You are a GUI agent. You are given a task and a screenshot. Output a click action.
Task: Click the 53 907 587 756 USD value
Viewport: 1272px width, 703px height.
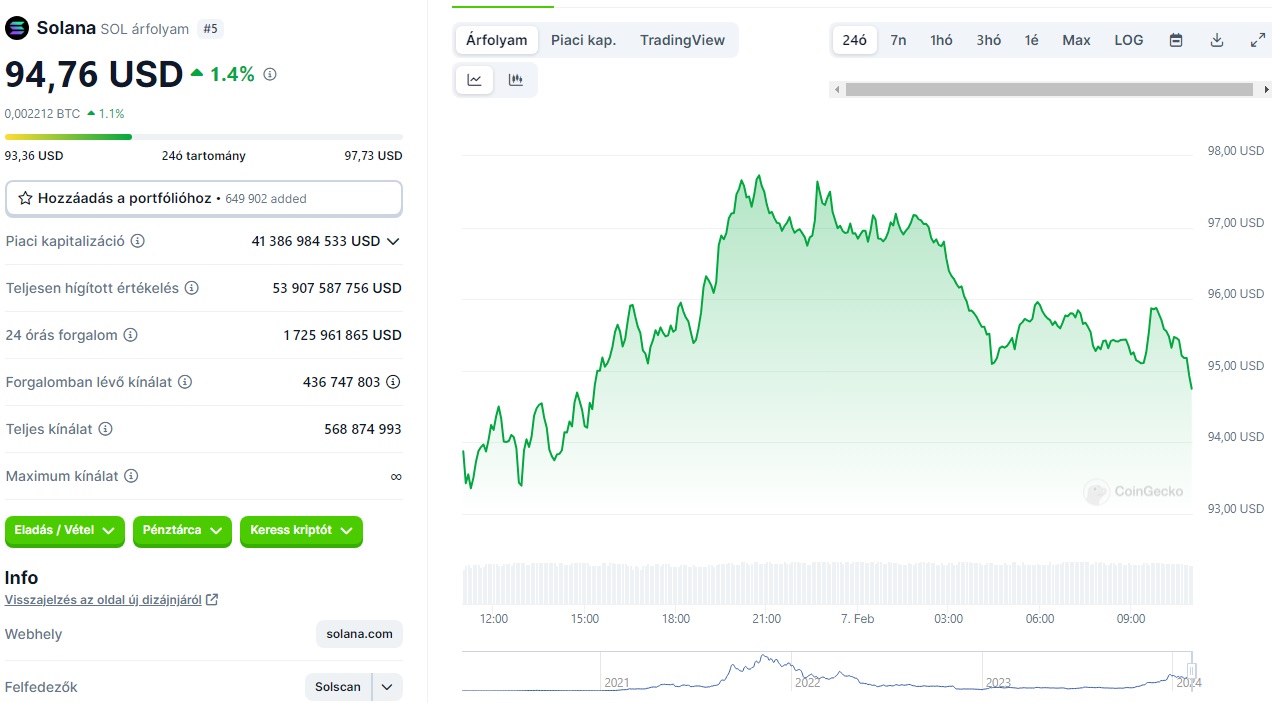pyautogui.click(x=337, y=288)
